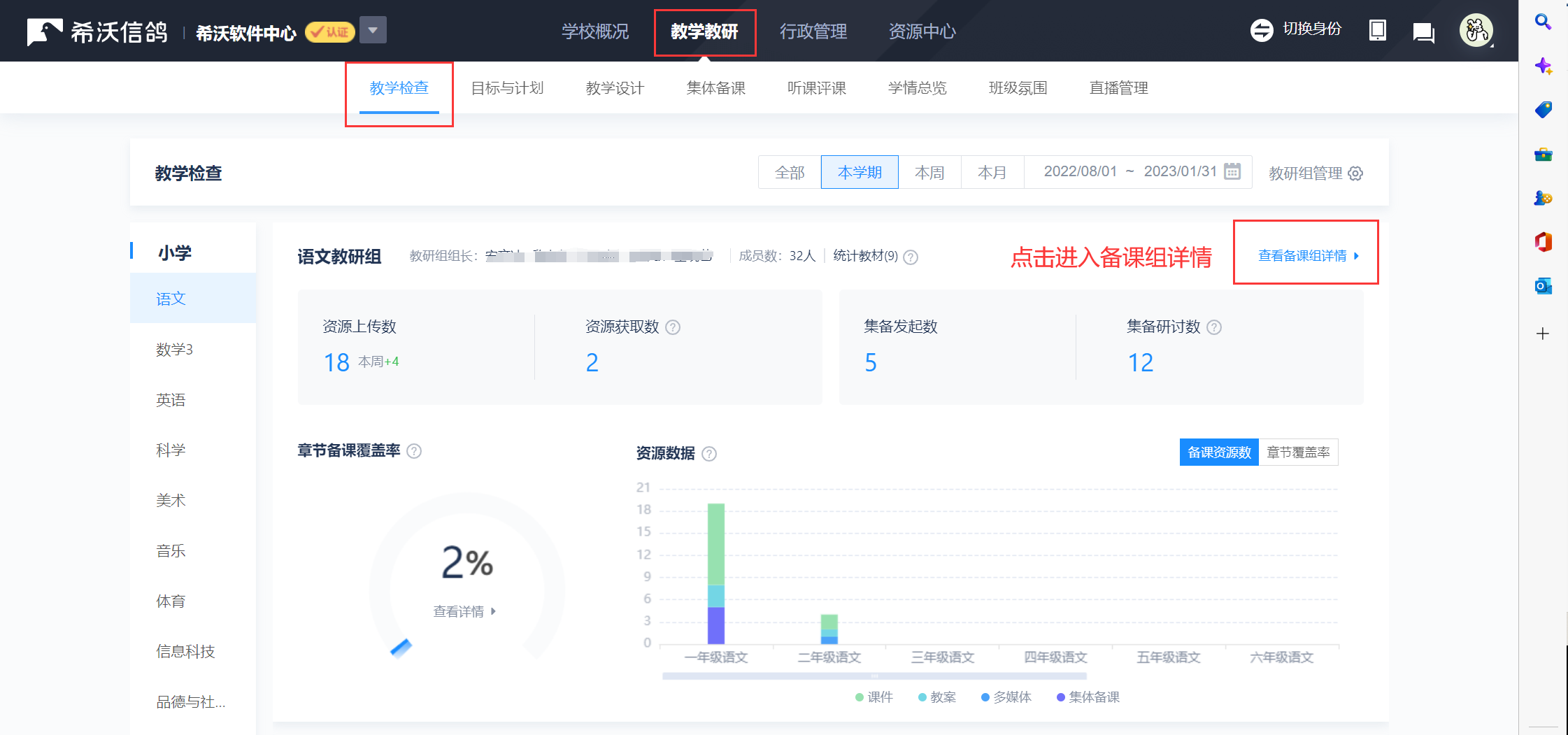This screenshot has width=1568, height=735.
Task: Click help icon next to 集备研讨数
Action: (1214, 327)
